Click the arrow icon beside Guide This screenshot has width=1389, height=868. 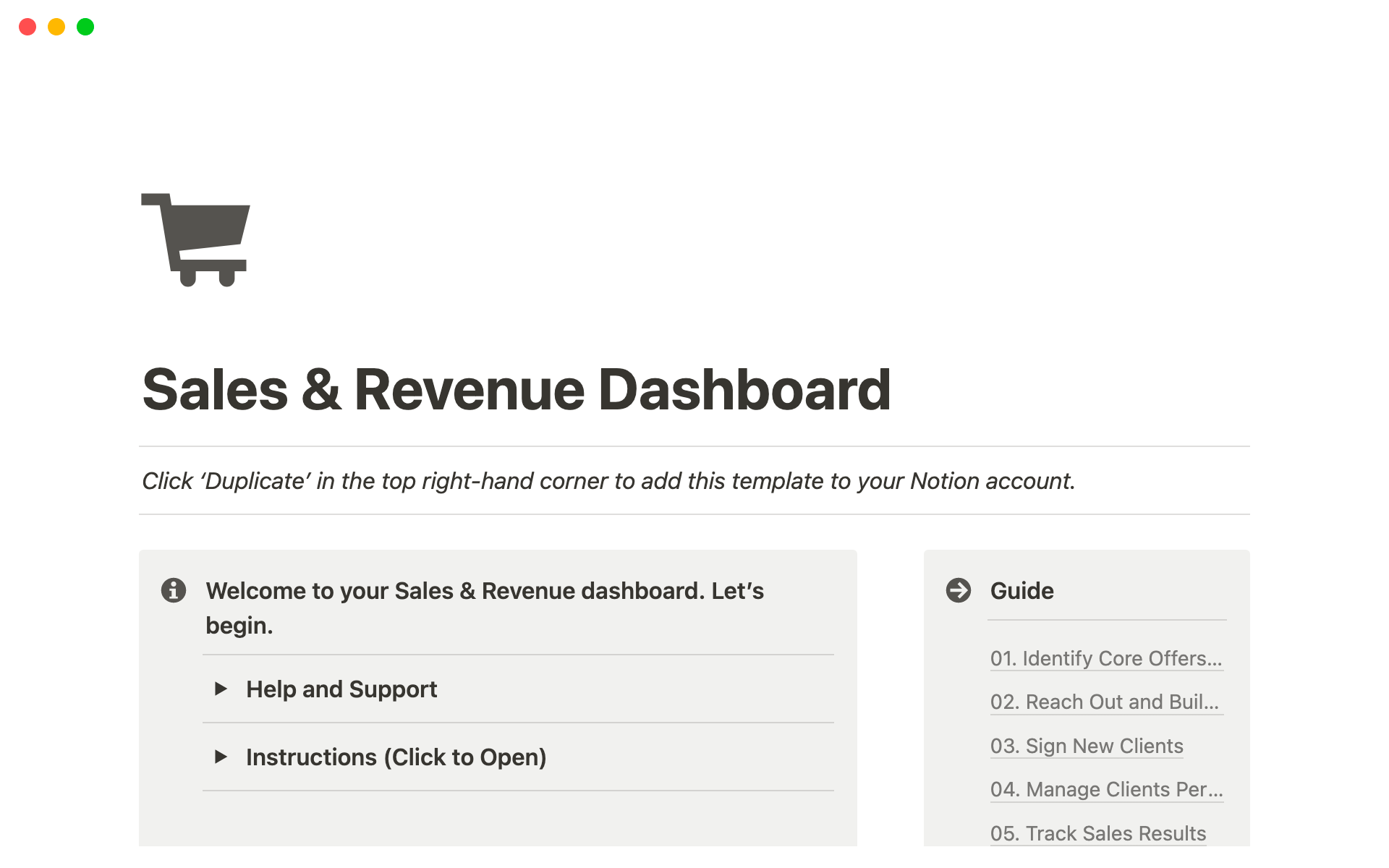point(959,590)
